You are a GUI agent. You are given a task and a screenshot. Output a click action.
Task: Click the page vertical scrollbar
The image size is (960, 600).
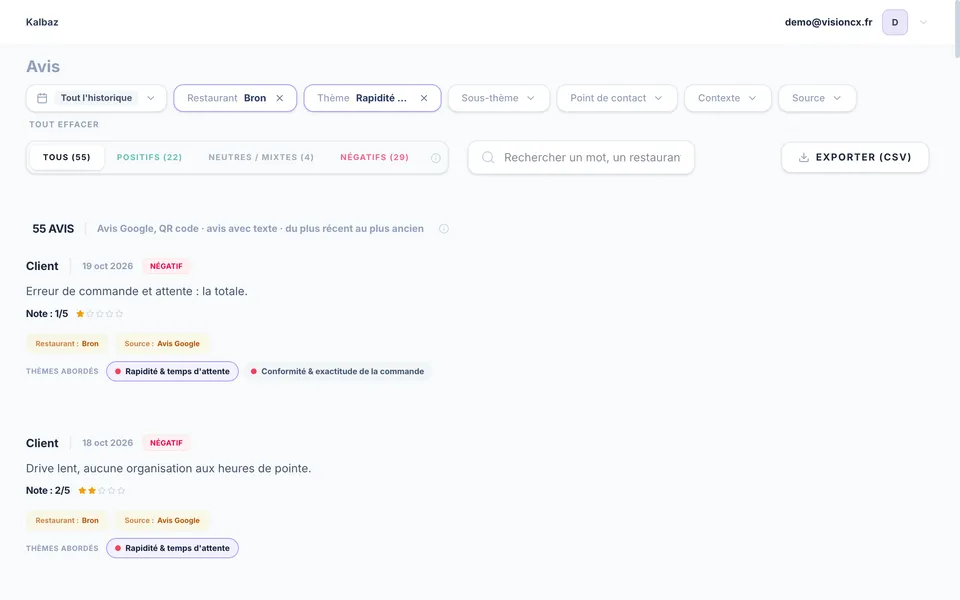pos(957,29)
